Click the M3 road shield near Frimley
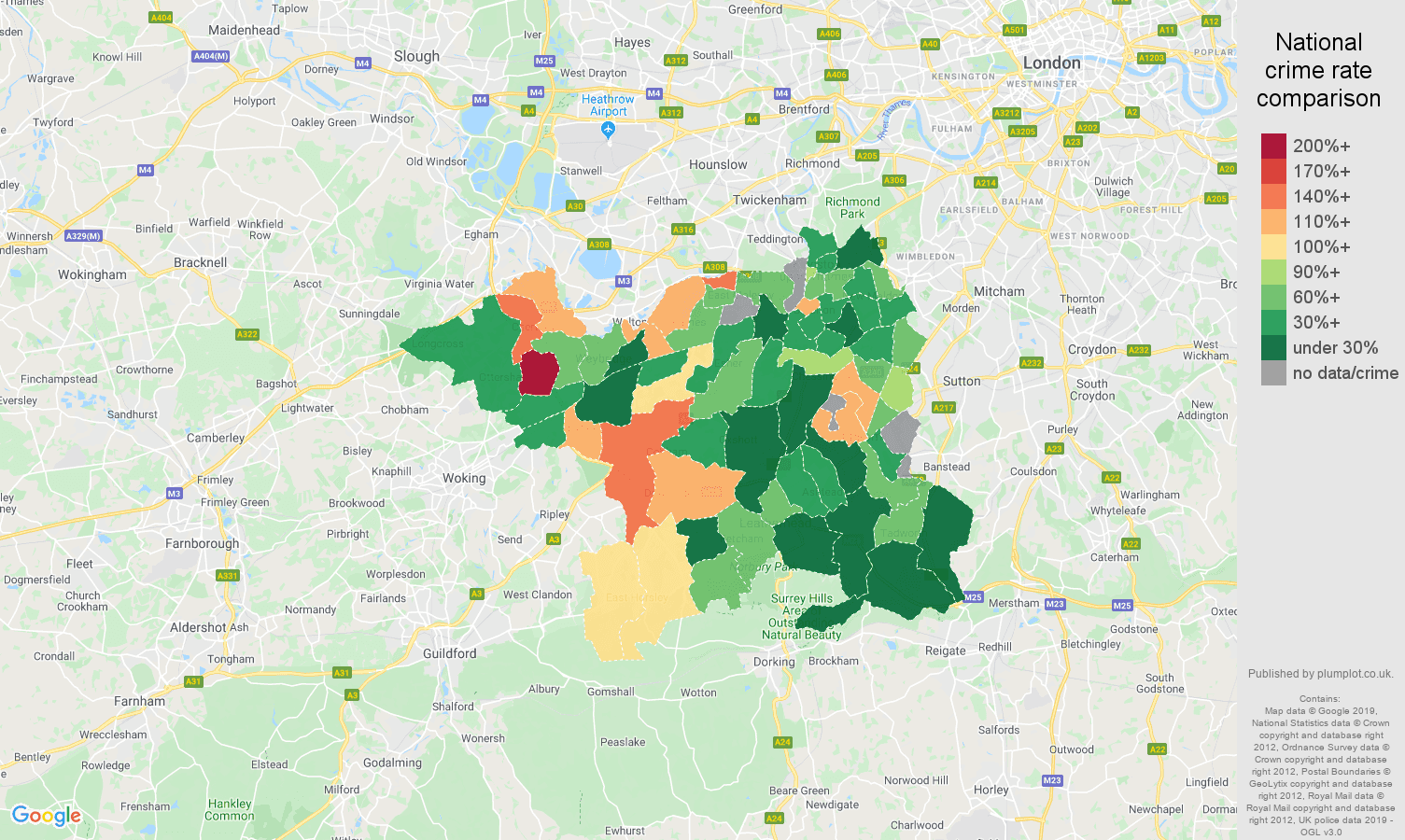 tap(175, 494)
